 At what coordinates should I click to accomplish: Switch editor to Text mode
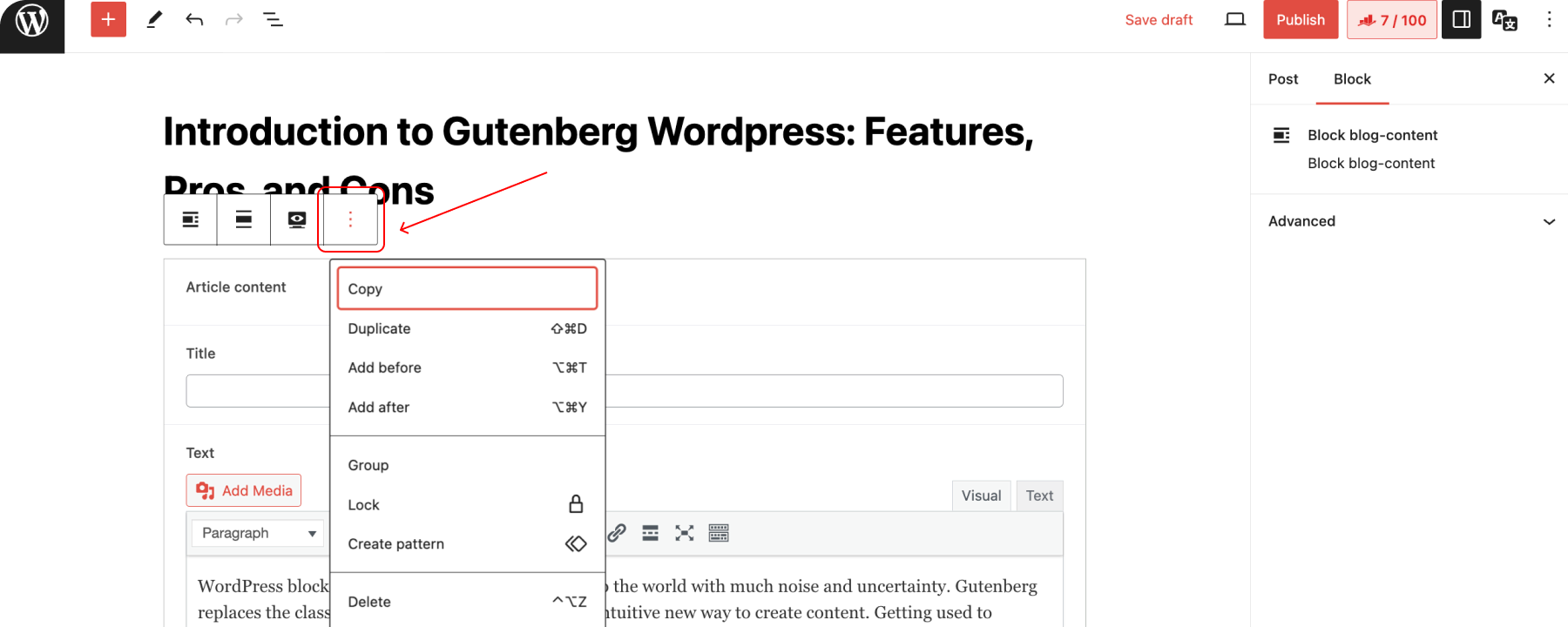tap(1039, 496)
